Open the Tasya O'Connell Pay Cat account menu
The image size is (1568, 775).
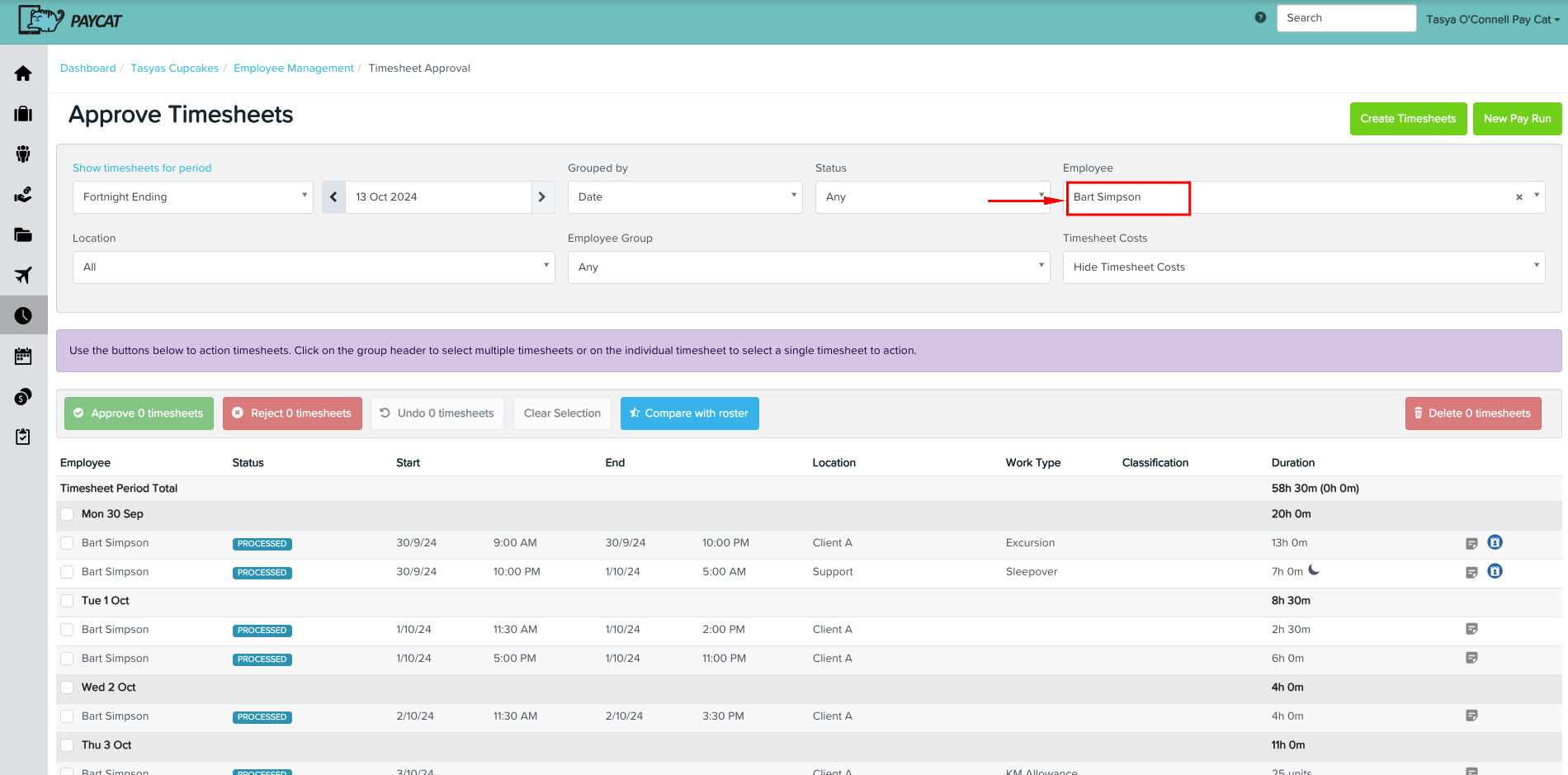1492,18
